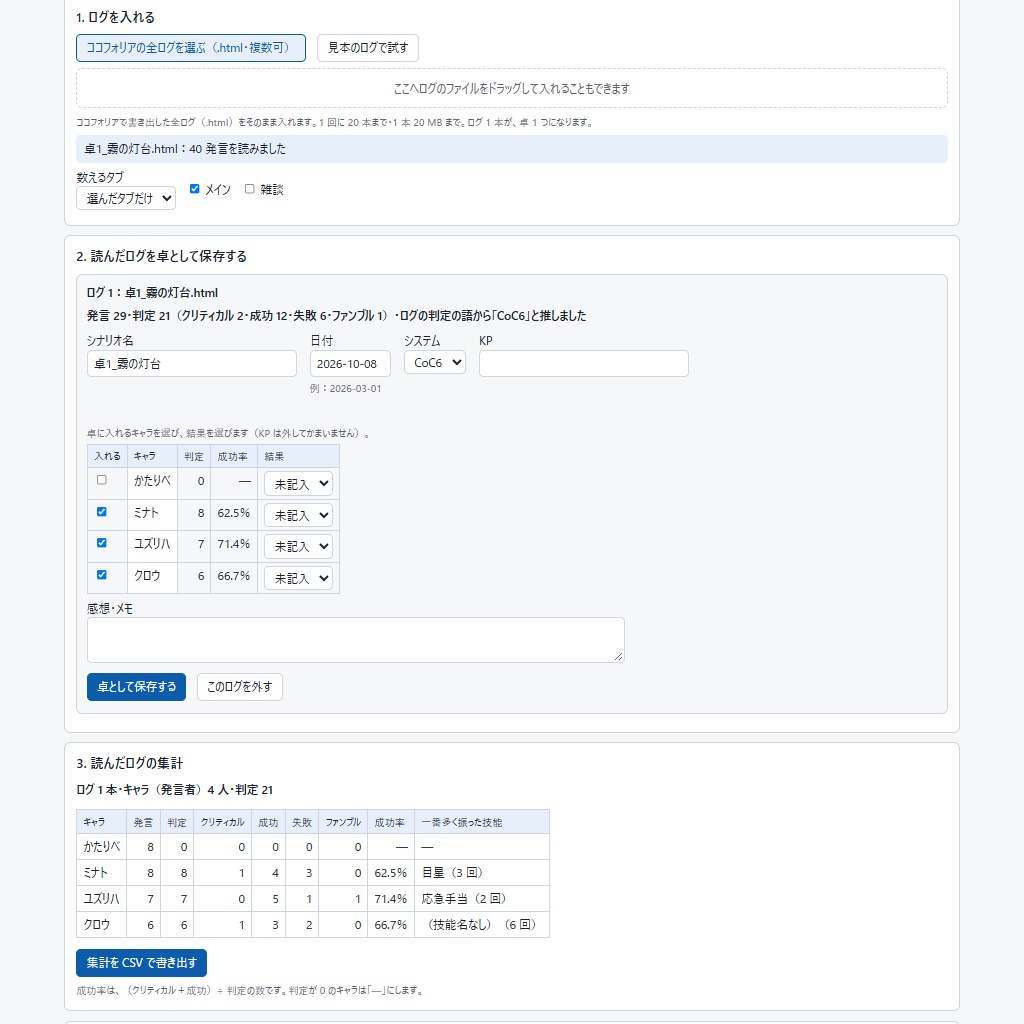Check the かたりべ include checkbox
Screen dimensions: 1024x1024
coord(102,480)
